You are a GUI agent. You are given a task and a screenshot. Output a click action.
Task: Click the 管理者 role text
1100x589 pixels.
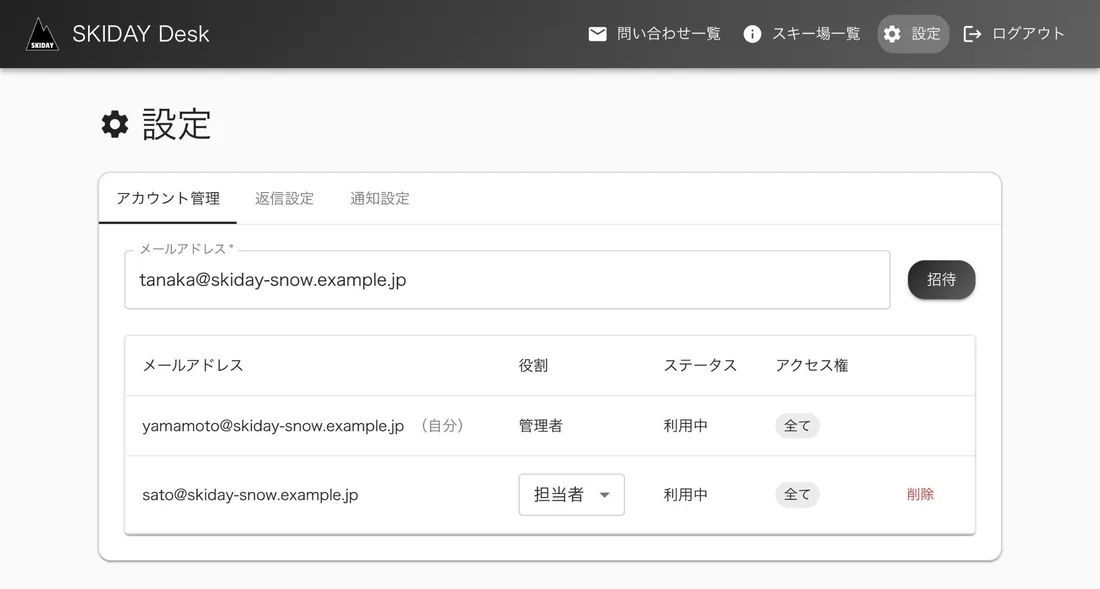[x=540, y=426]
